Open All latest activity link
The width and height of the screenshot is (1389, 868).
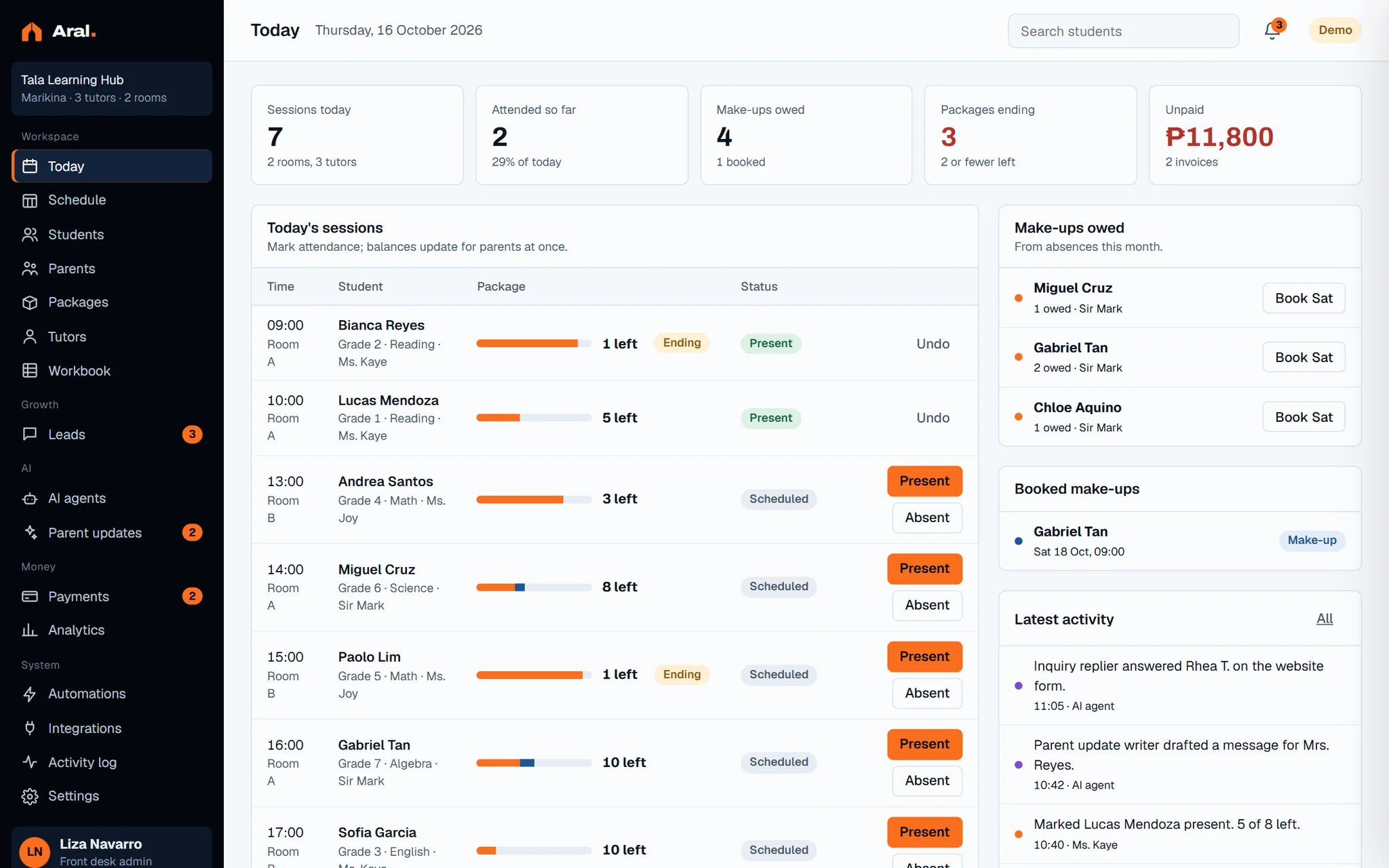click(x=1325, y=618)
